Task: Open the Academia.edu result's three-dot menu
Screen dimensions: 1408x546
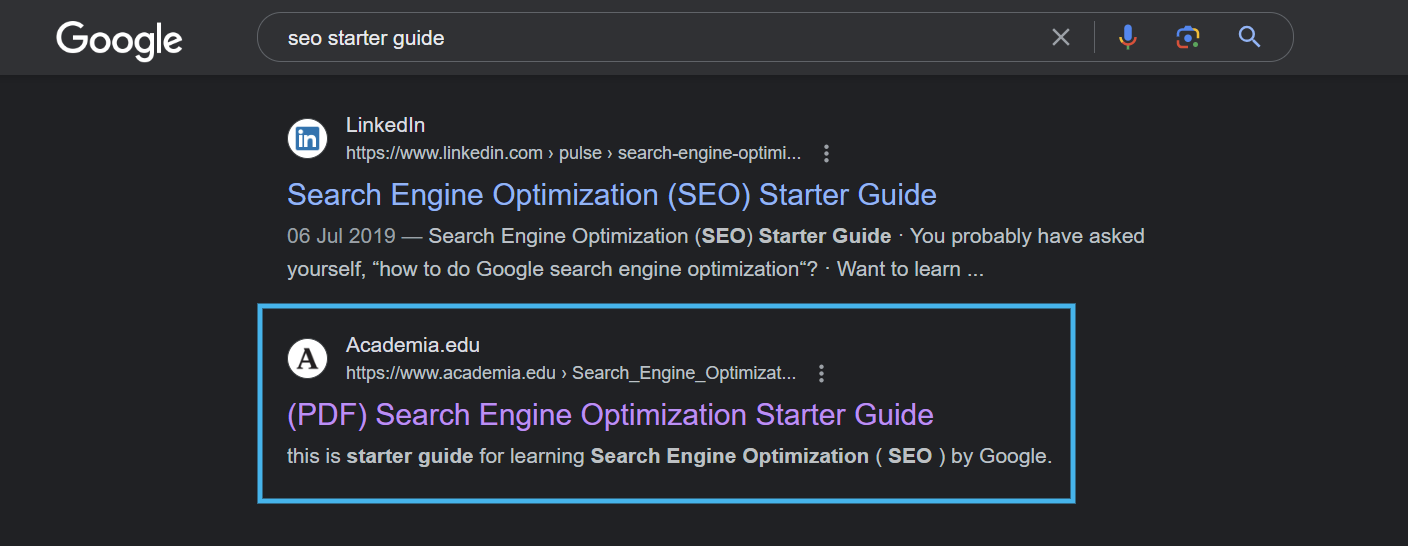Action: (821, 374)
